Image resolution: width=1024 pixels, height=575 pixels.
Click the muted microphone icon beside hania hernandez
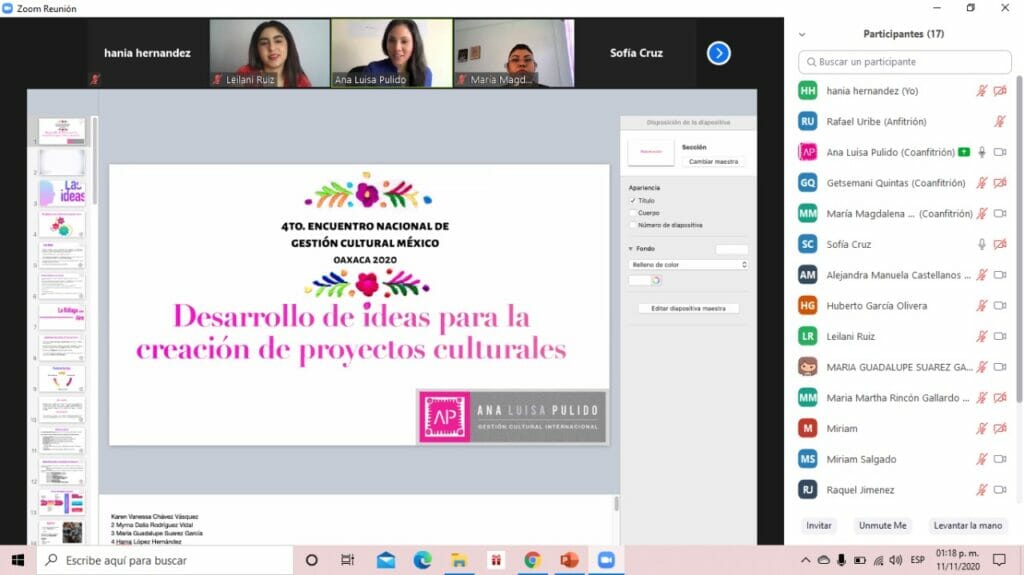tap(982, 91)
